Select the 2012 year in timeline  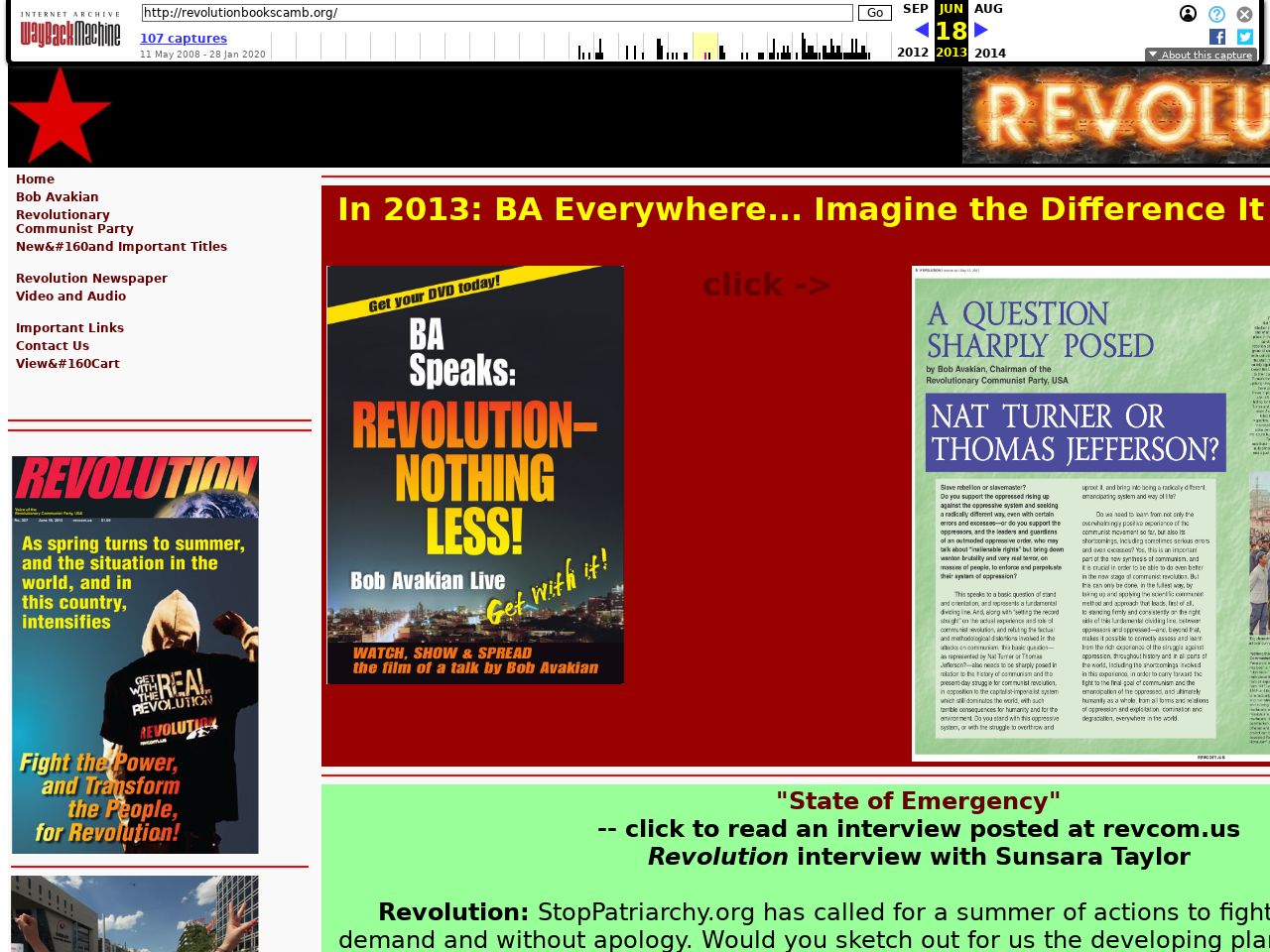coord(913,53)
